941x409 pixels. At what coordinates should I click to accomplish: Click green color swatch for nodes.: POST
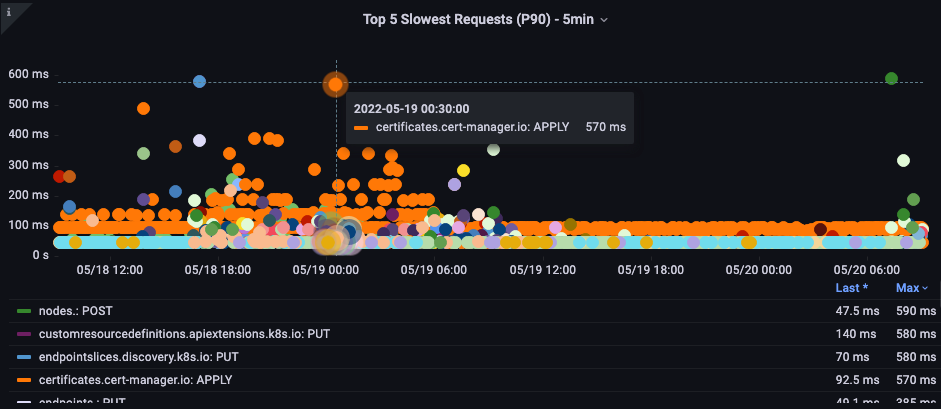click(x=24, y=311)
